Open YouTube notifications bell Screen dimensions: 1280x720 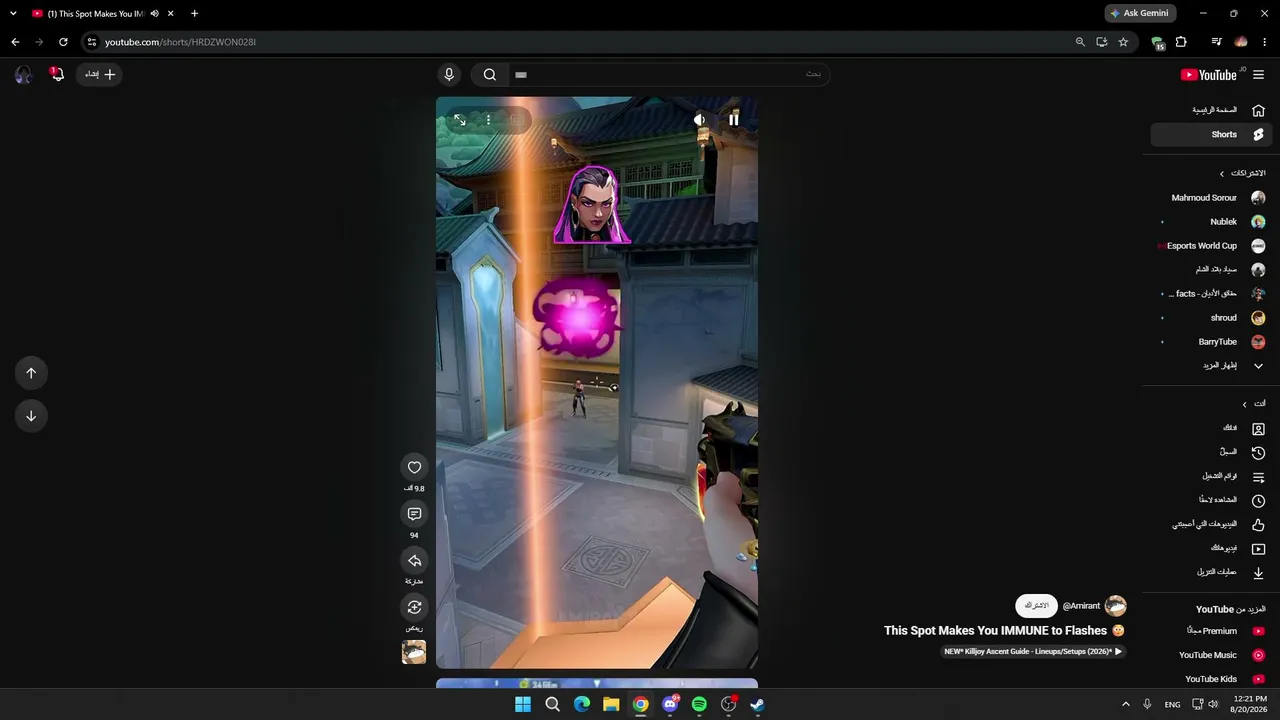(57, 74)
